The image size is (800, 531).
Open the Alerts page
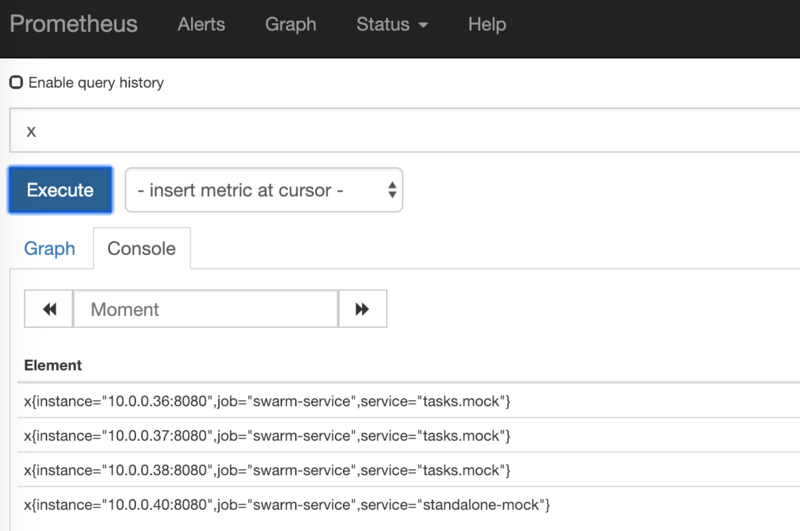tap(201, 24)
